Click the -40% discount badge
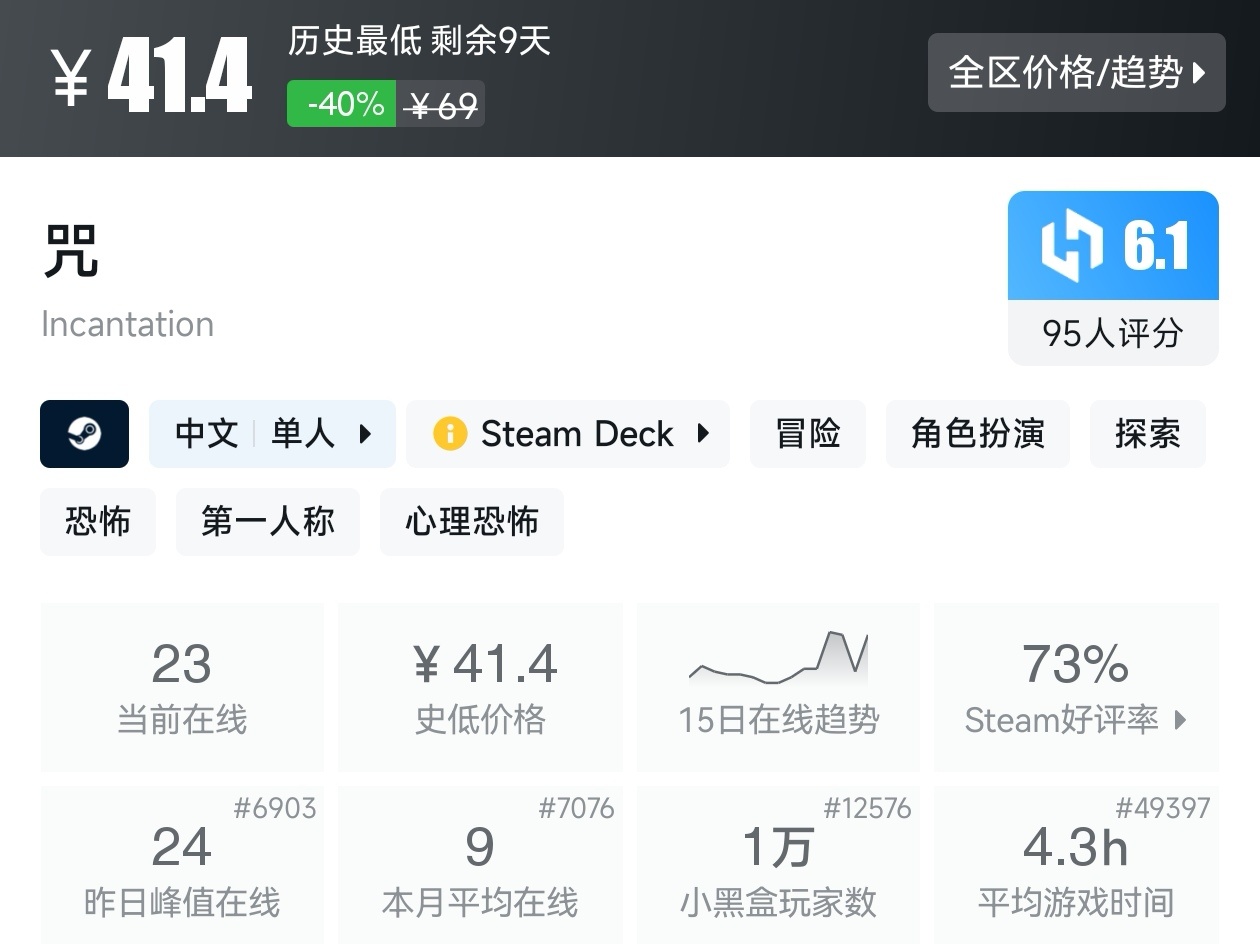The height and width of the screenshot is (944, 1260). click(340, 103)
